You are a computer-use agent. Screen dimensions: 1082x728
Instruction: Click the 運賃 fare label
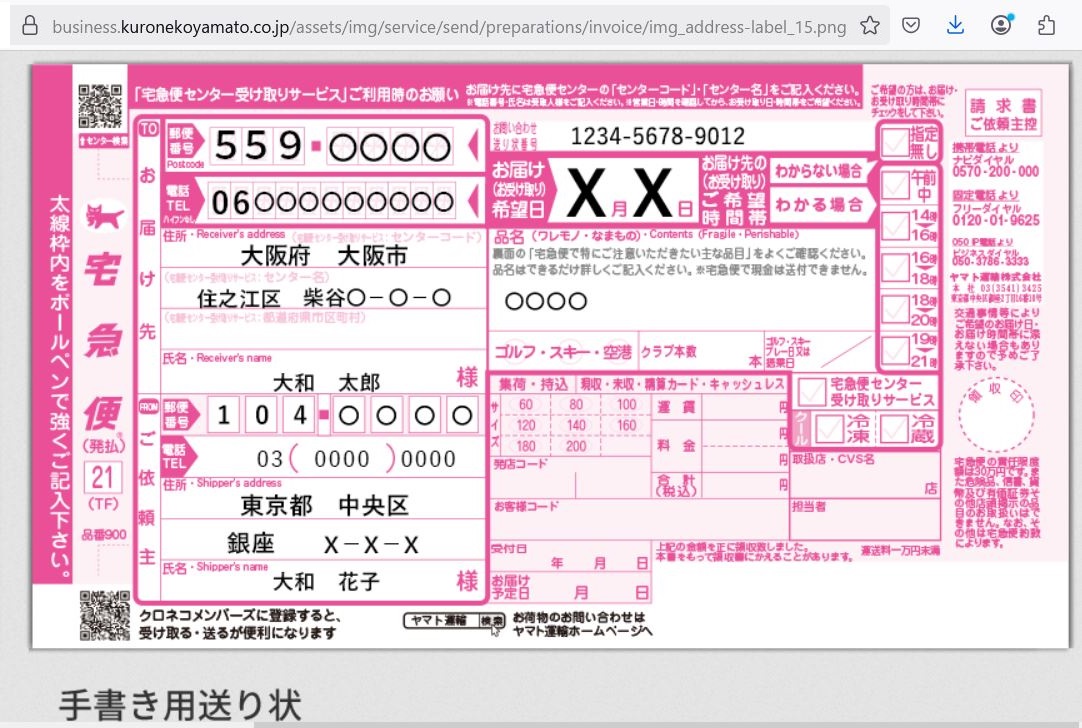click(676, 407)
